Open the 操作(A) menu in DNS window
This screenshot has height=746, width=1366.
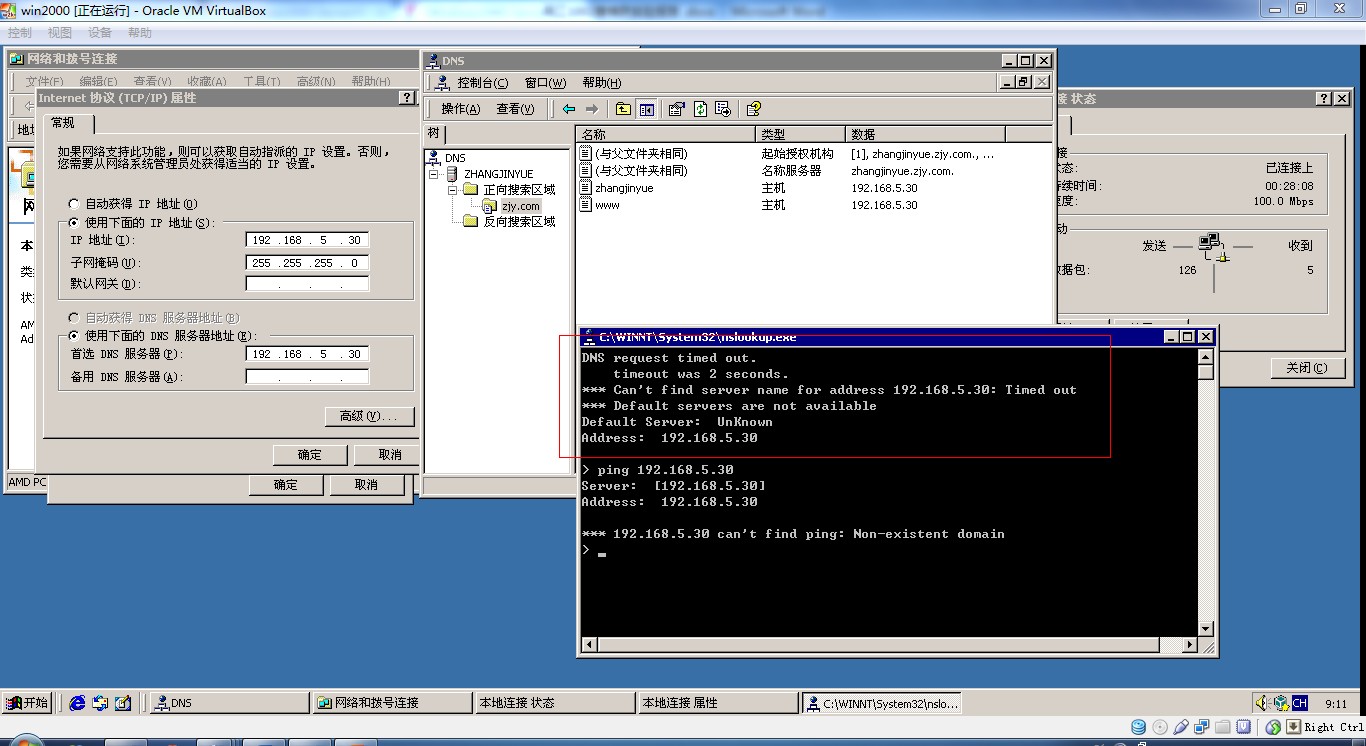pos(460,109)
